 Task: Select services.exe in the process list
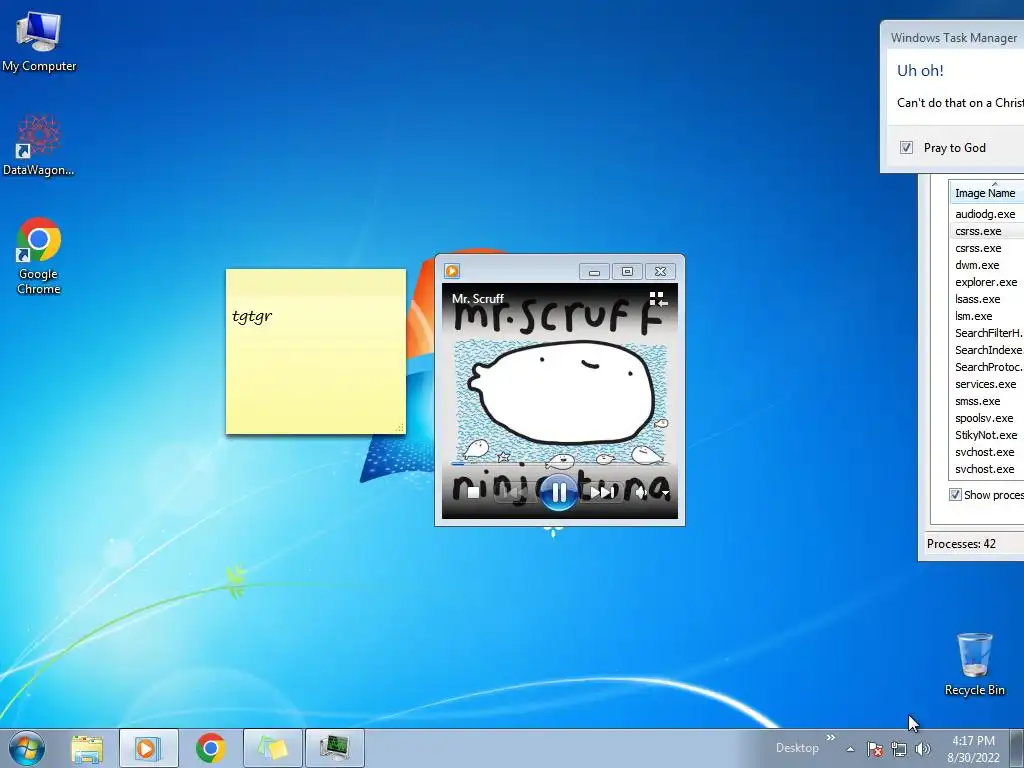click(x=986, y=384)
